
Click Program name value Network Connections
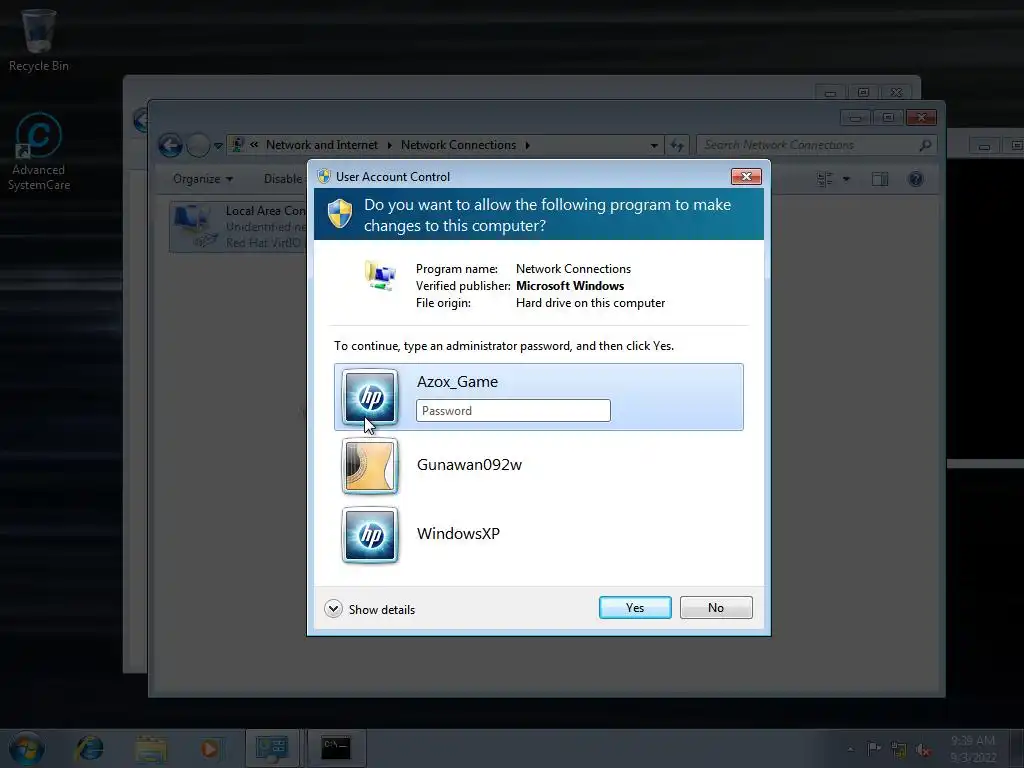coord(573,269)
